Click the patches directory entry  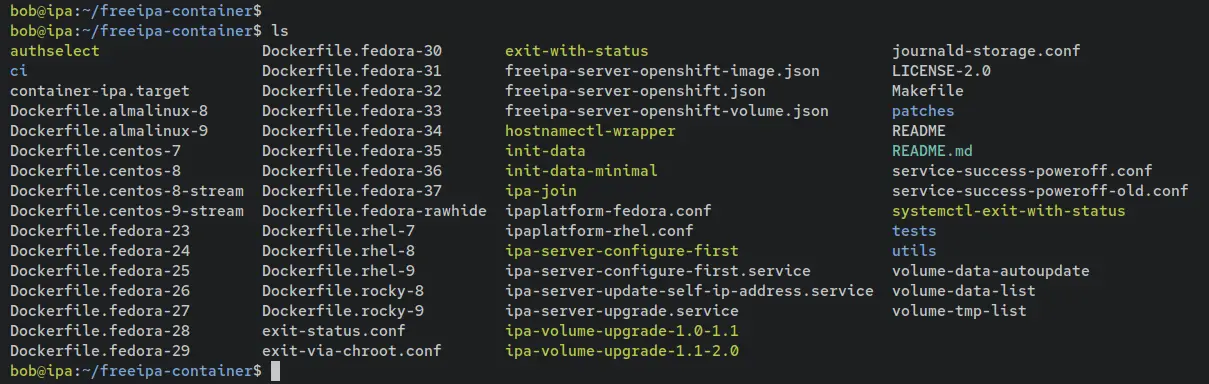point(923,111)
